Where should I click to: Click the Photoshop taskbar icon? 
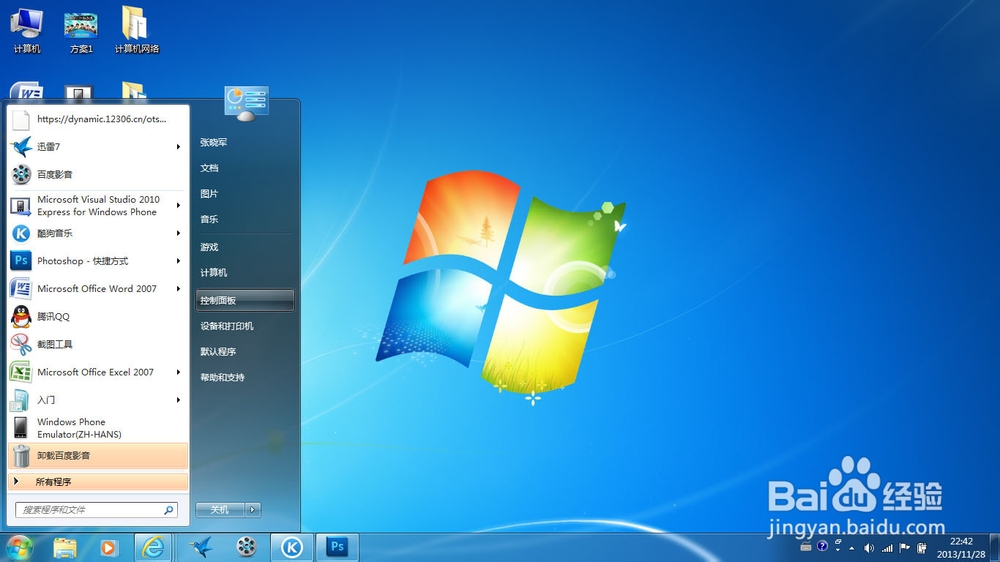[337, 547]
